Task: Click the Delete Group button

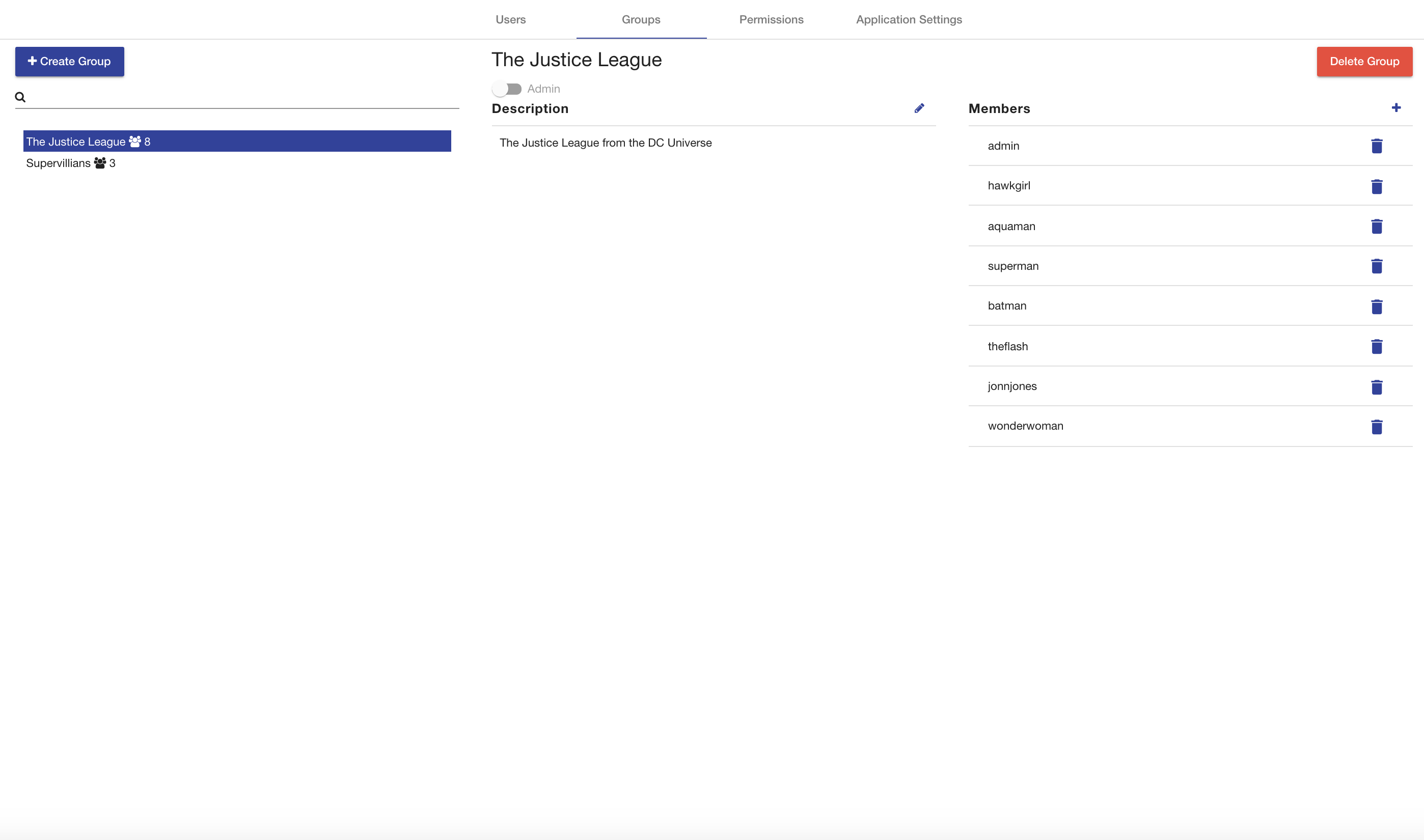Action: coord(1364,61)
